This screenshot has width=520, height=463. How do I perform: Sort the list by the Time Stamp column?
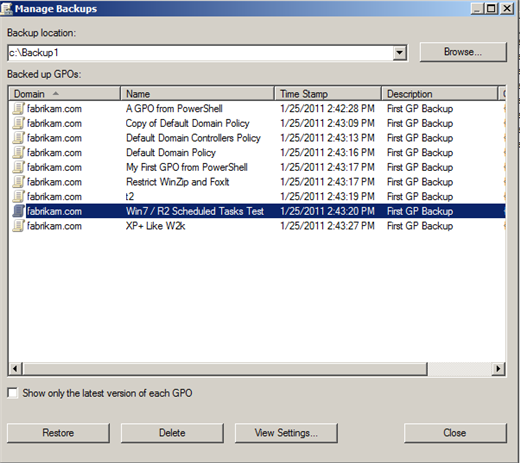[x=328, y=94]
